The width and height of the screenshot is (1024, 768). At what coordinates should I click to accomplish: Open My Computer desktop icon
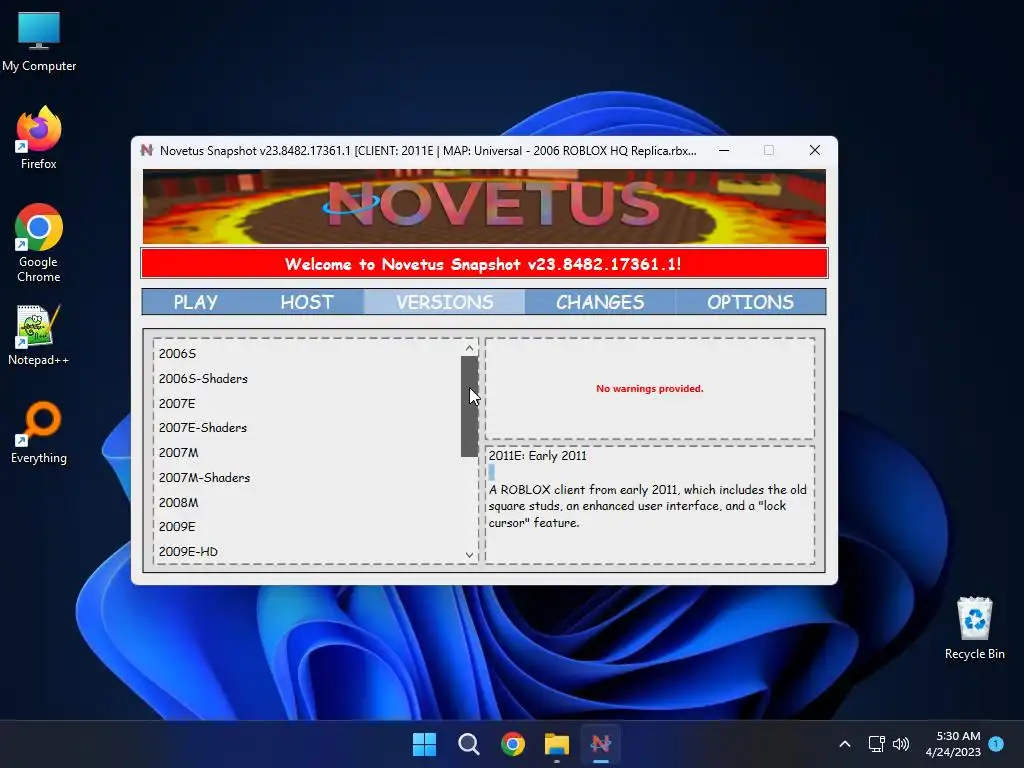[x=39, y=42]
